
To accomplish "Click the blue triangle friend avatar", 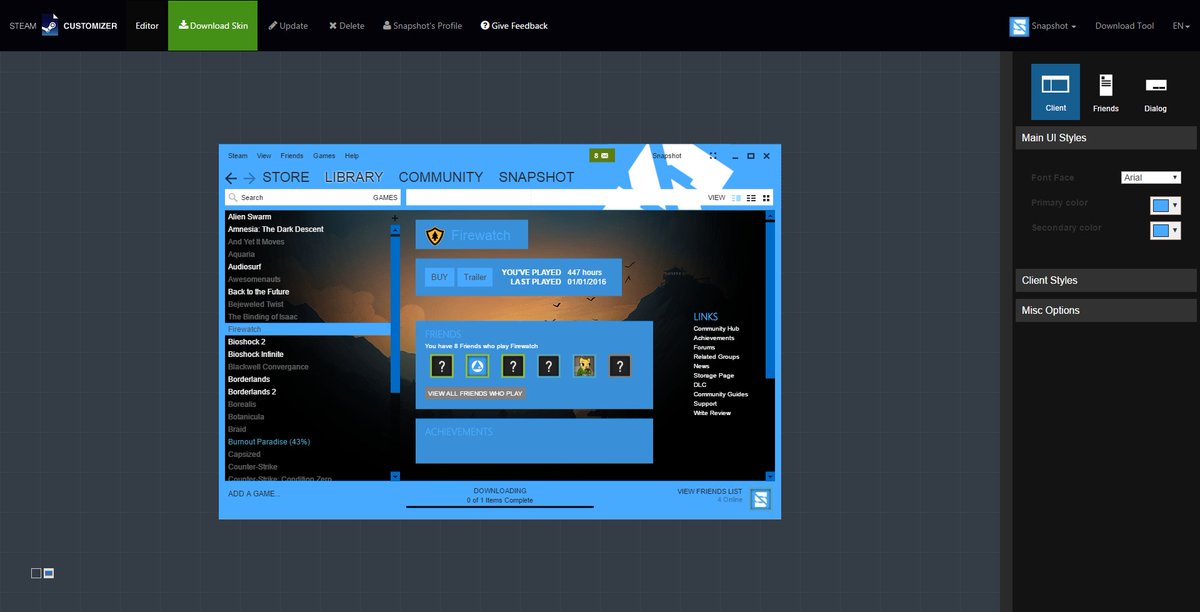I will 477,366.
